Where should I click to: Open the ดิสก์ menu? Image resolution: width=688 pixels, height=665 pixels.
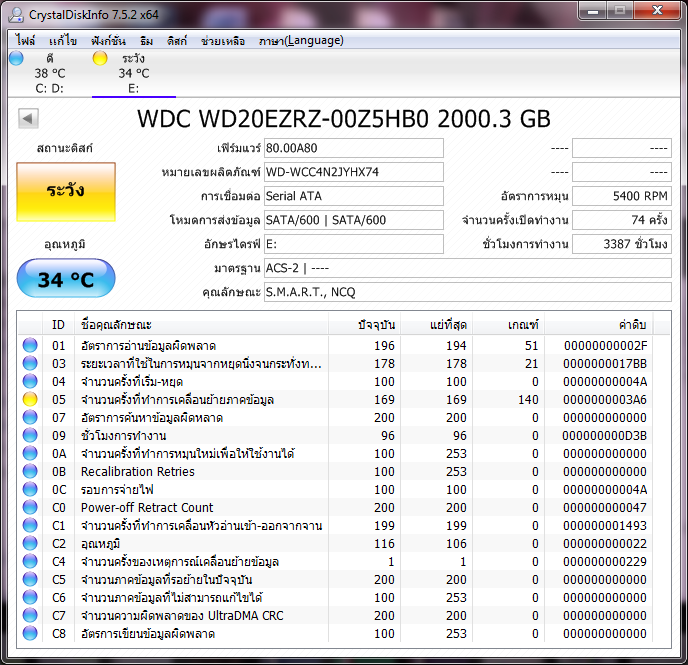point(177,41)
